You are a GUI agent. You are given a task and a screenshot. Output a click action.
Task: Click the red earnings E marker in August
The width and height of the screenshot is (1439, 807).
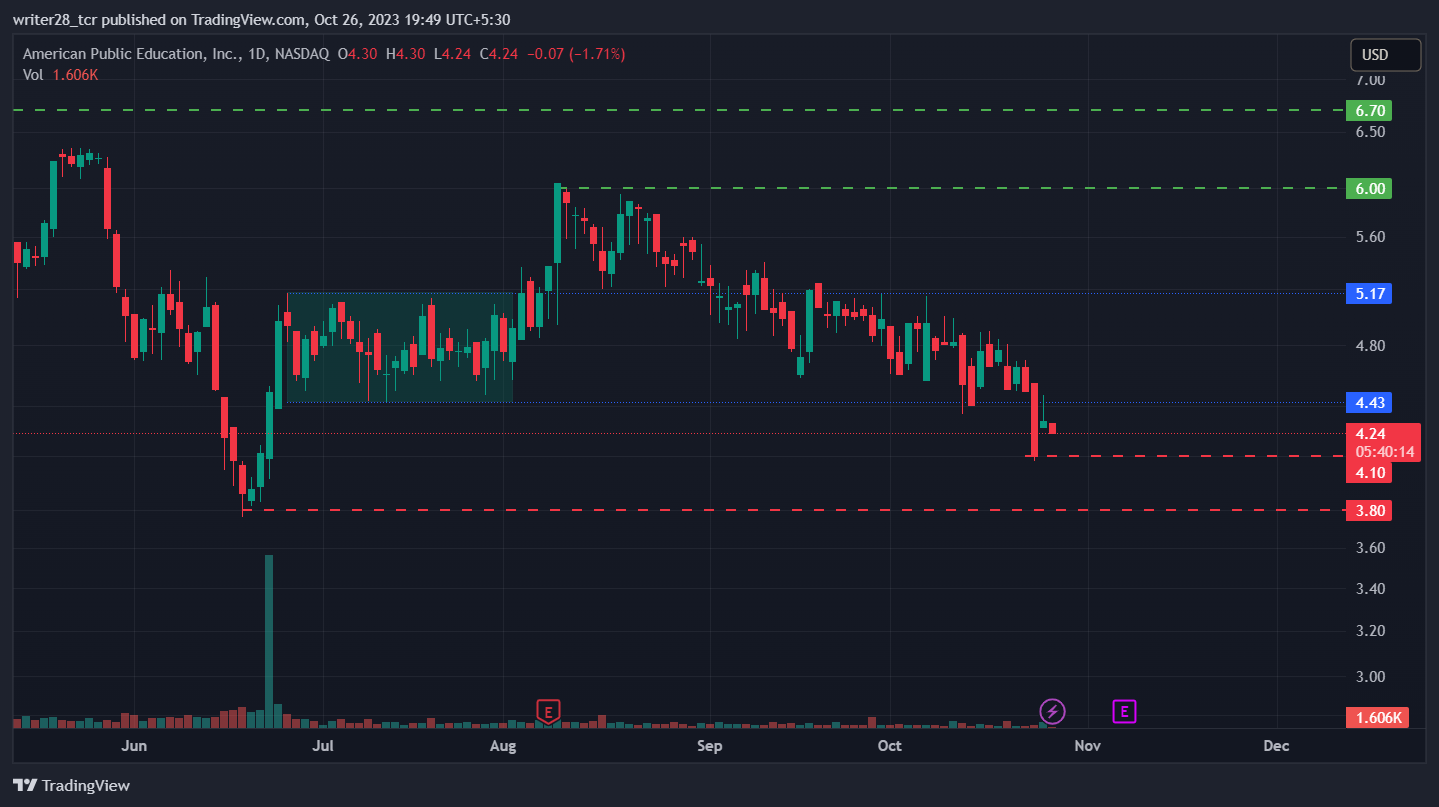(x=547, y=711)
